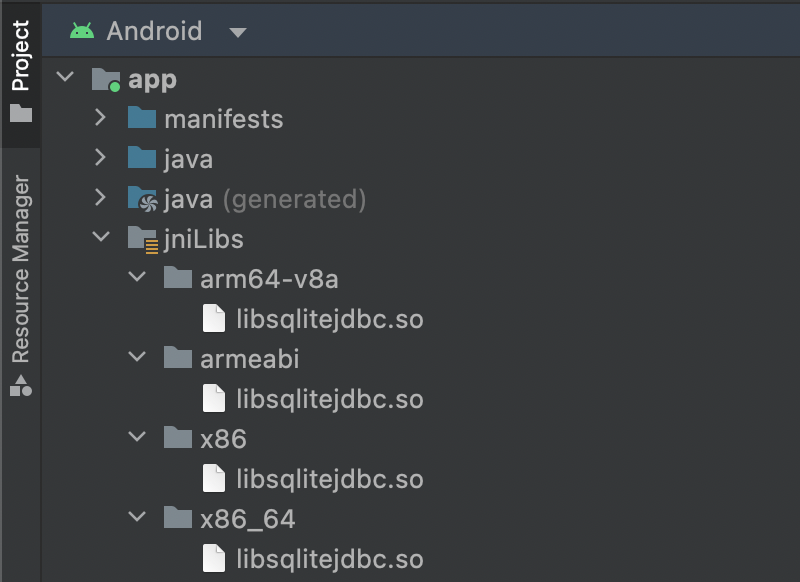This screenshot has width=800, height=582.
Task: Collapse the app module node
Action: click(65, 78)
